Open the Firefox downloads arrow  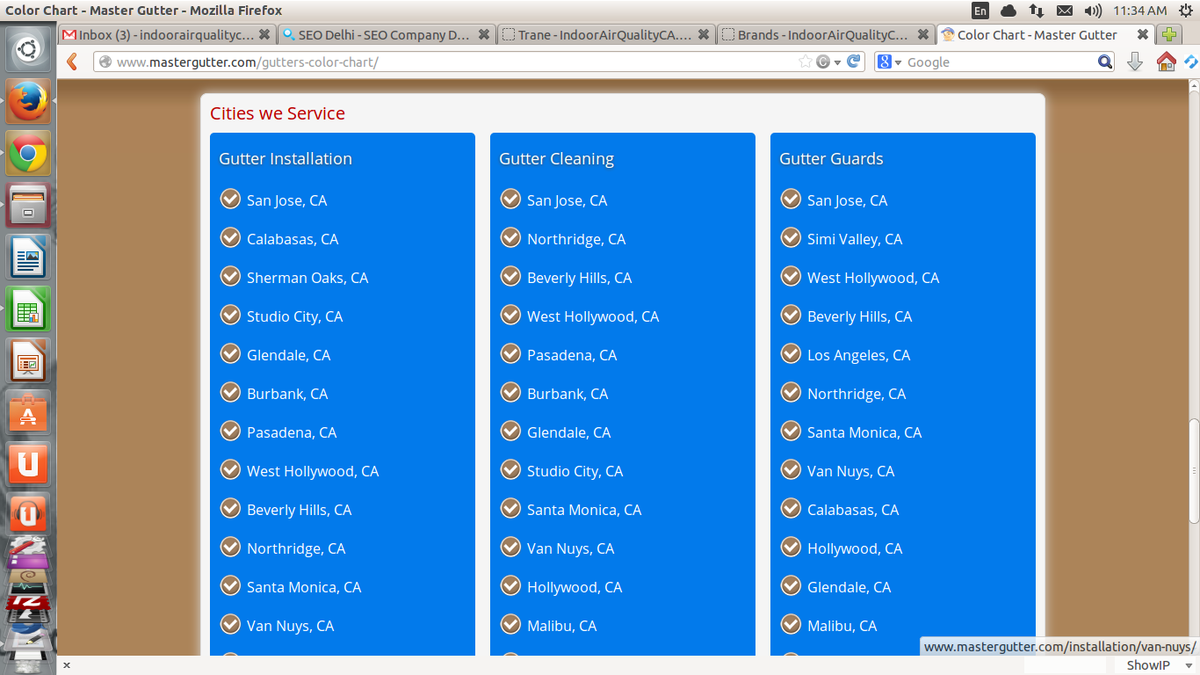tap(1135, 62)
